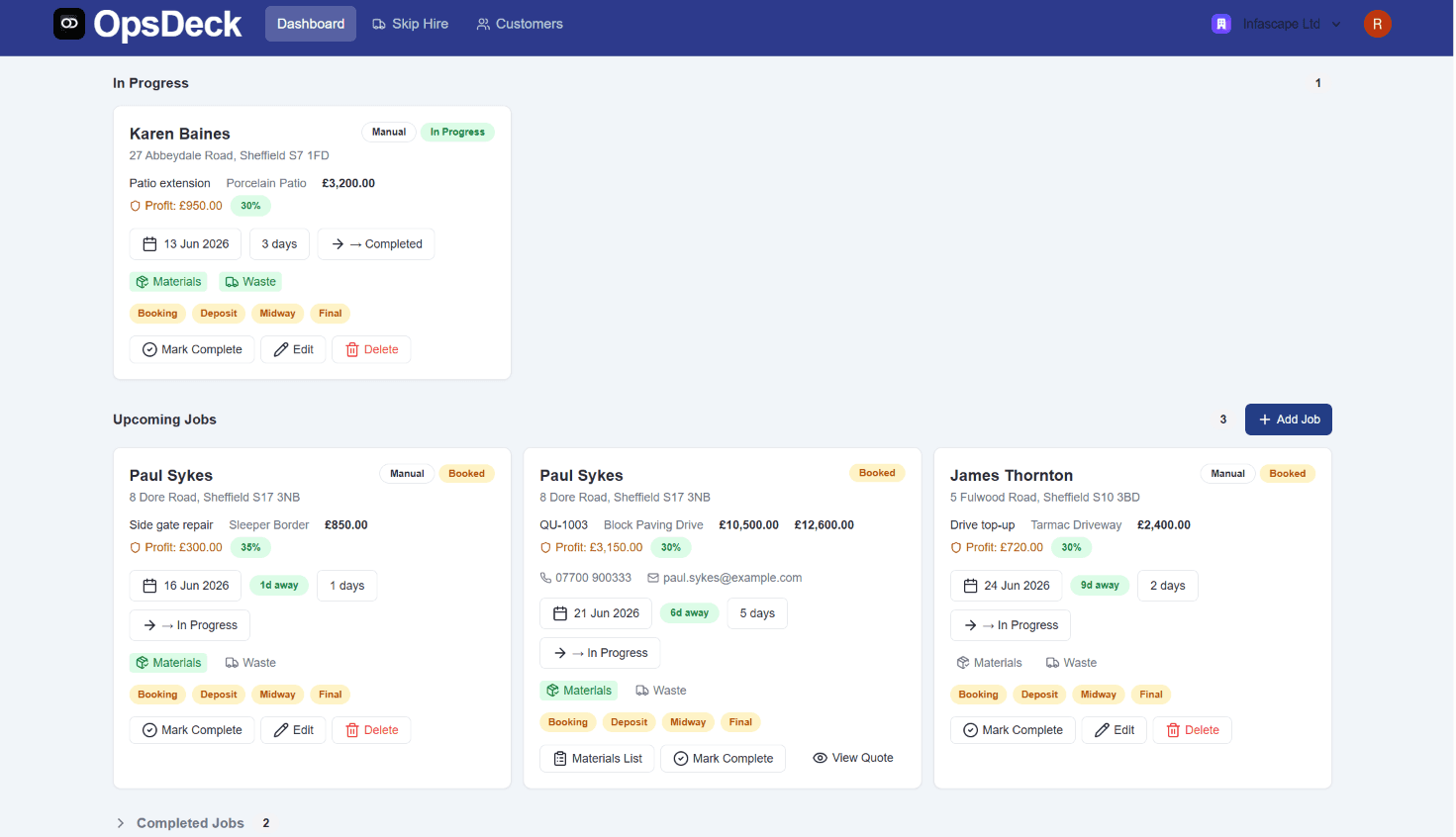Move QU-1003 job to In Progress
The height and width of the screenshot is (837, 1456).
(600, 653)
